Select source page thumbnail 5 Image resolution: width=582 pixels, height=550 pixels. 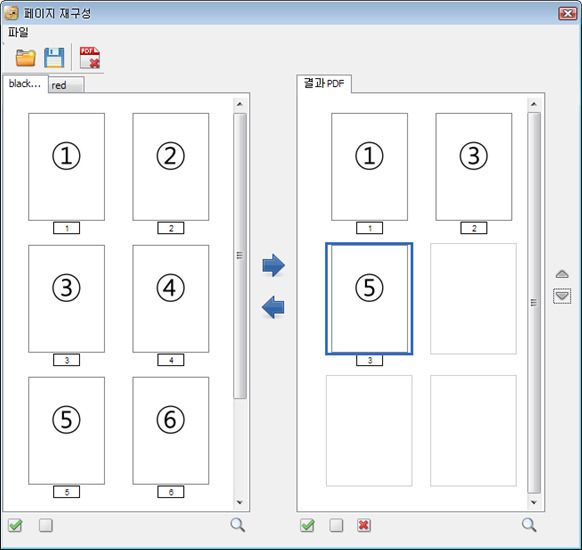click(66, 430)
